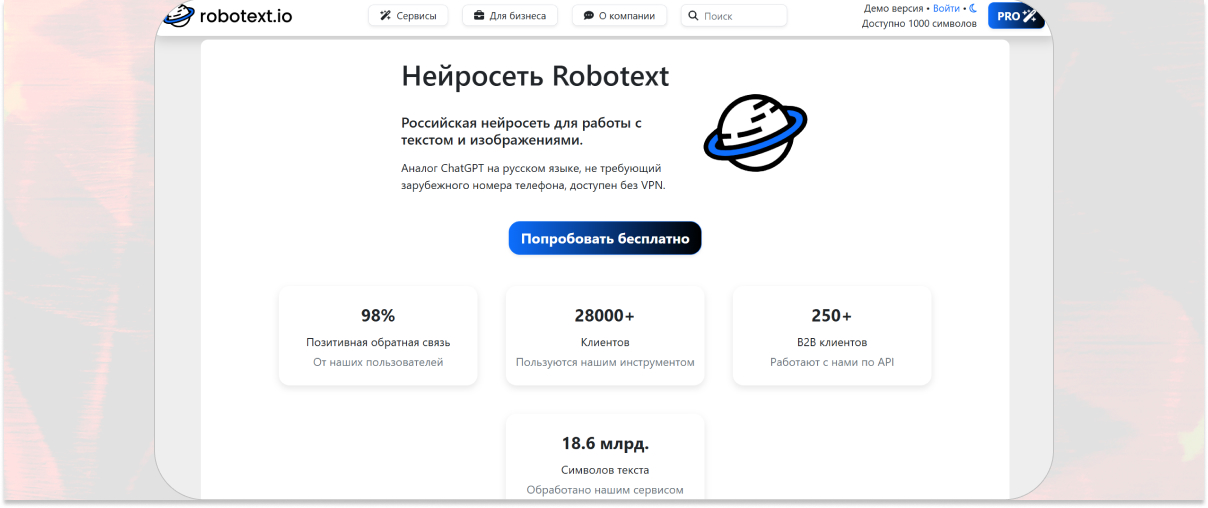This screenshot has width=1208, height=508.
Task: Open the Сервисы menu
Action: point(408,16)
